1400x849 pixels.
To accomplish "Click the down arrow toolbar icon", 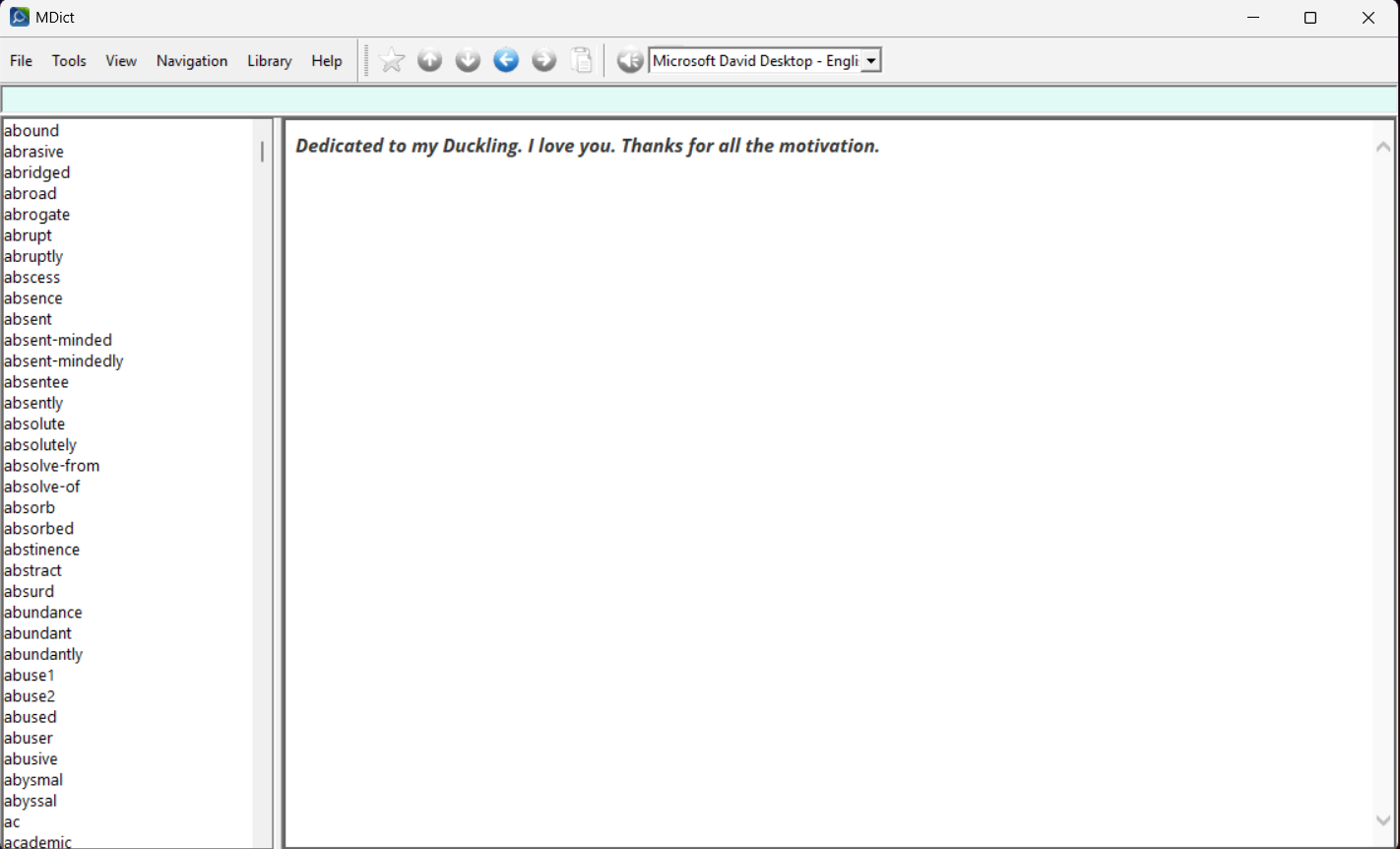I will (468, 60).
